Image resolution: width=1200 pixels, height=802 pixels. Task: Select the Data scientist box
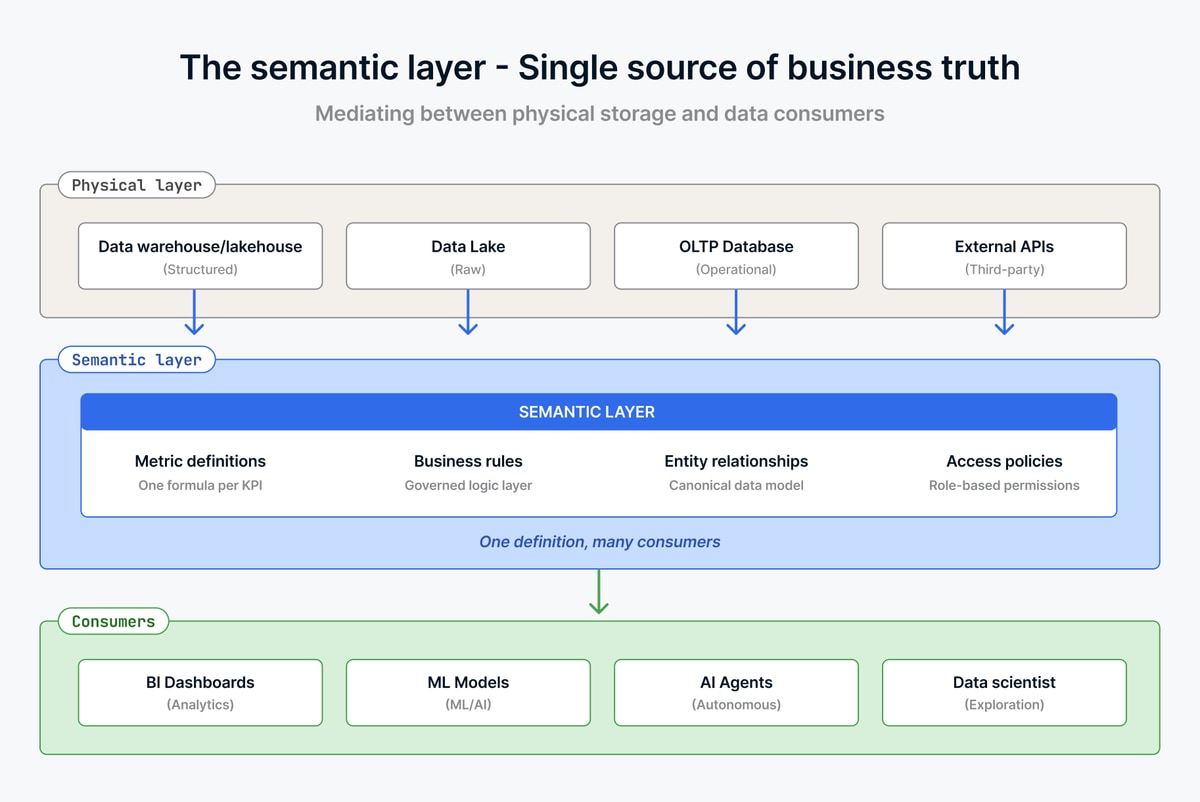1004,692
